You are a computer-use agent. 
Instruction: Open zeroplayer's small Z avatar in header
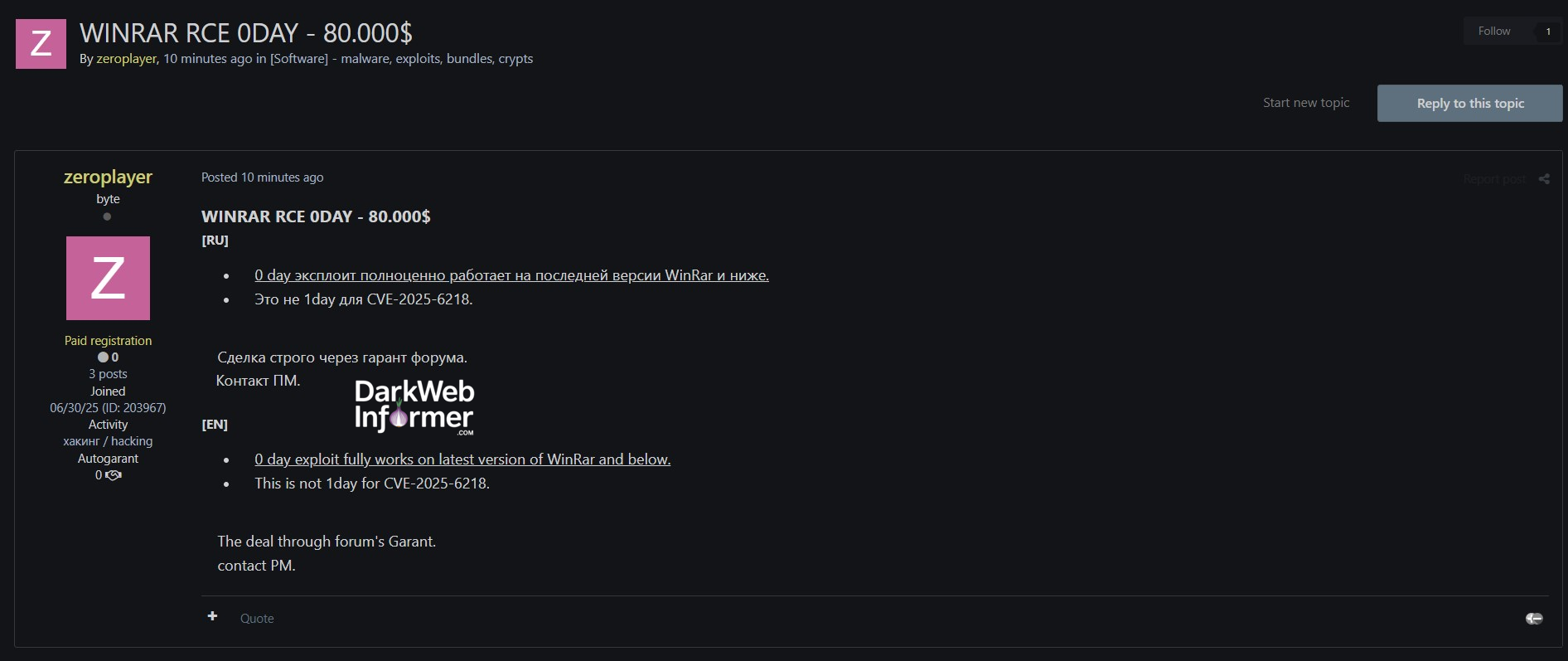(x=41, y=44)
